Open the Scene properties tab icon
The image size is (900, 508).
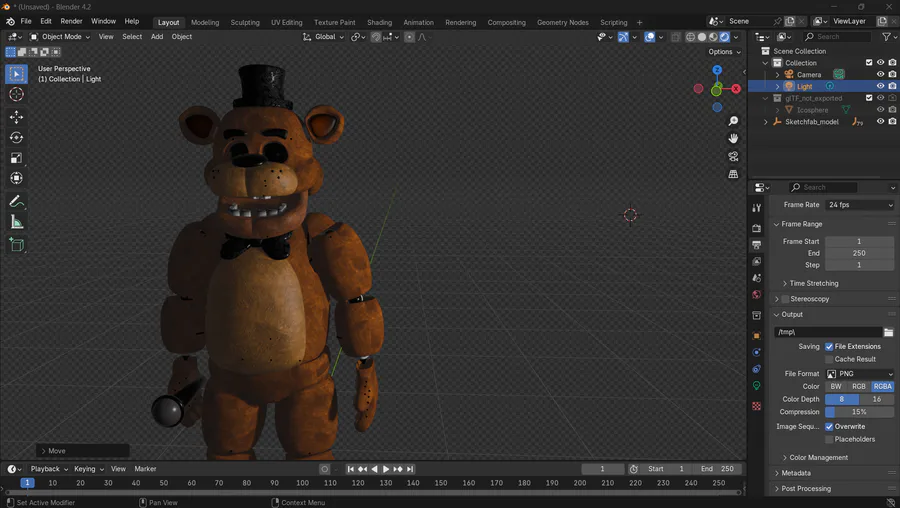click(x=757, y=278)
